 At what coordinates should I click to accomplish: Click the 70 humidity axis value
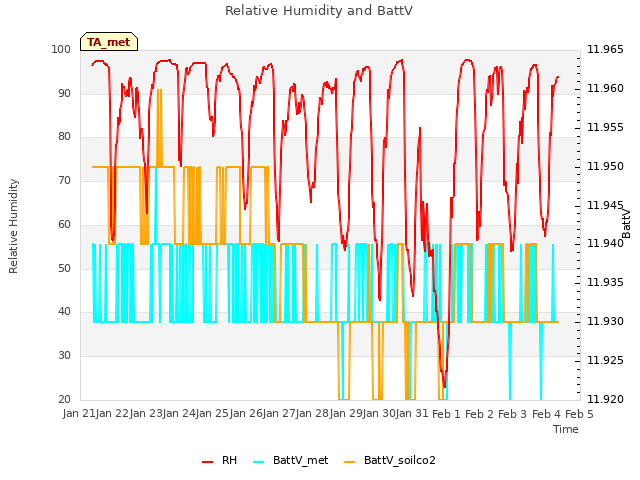(x=64, y=180)
